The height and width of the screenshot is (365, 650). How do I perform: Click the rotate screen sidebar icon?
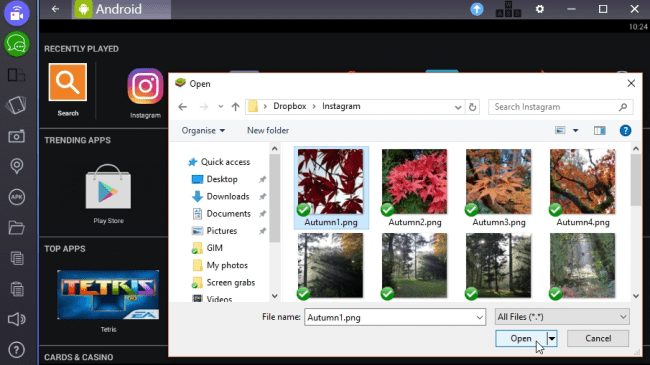pos(17,105)
